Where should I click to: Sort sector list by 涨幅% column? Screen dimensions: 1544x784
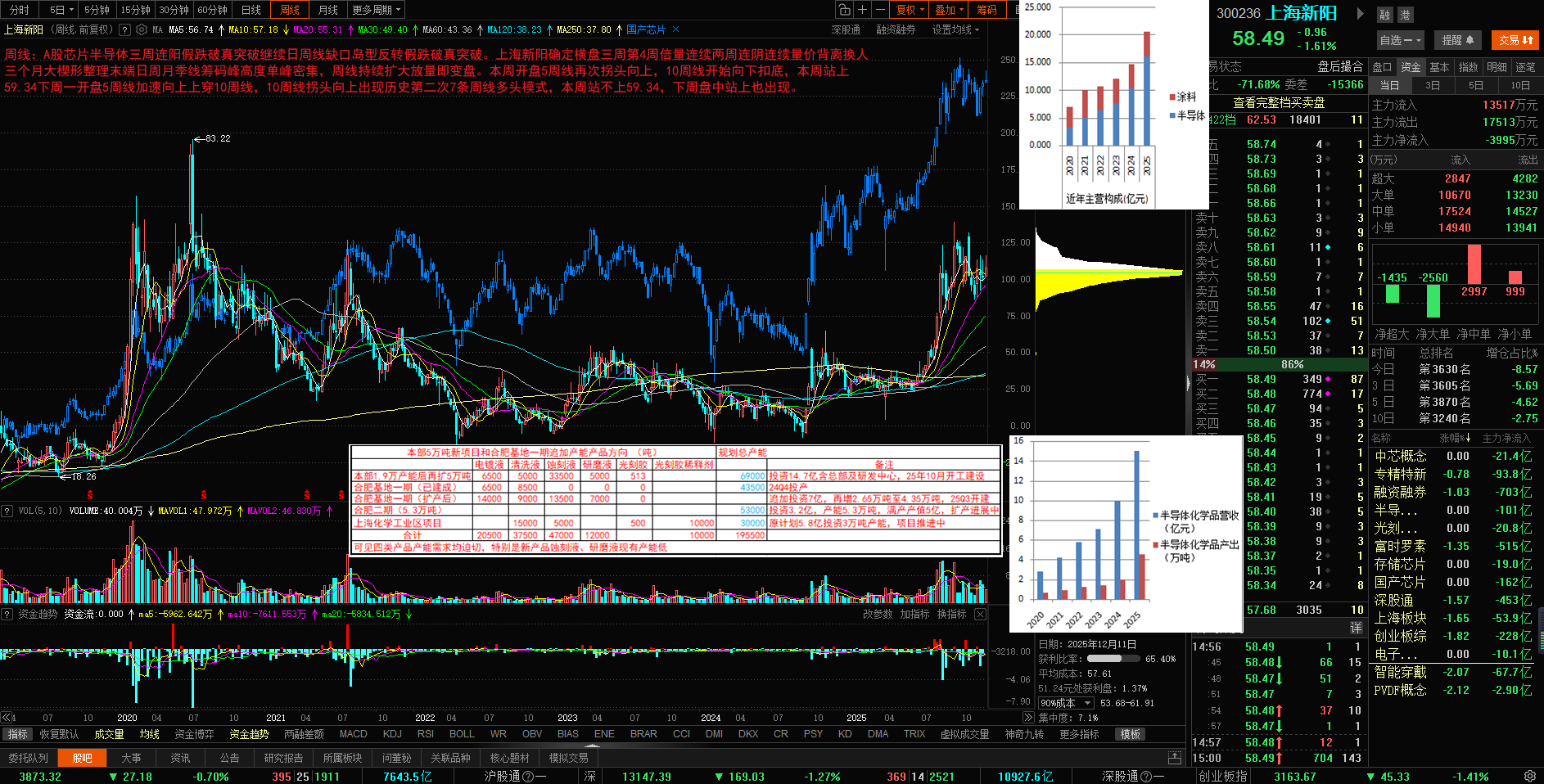point(1455,439)
